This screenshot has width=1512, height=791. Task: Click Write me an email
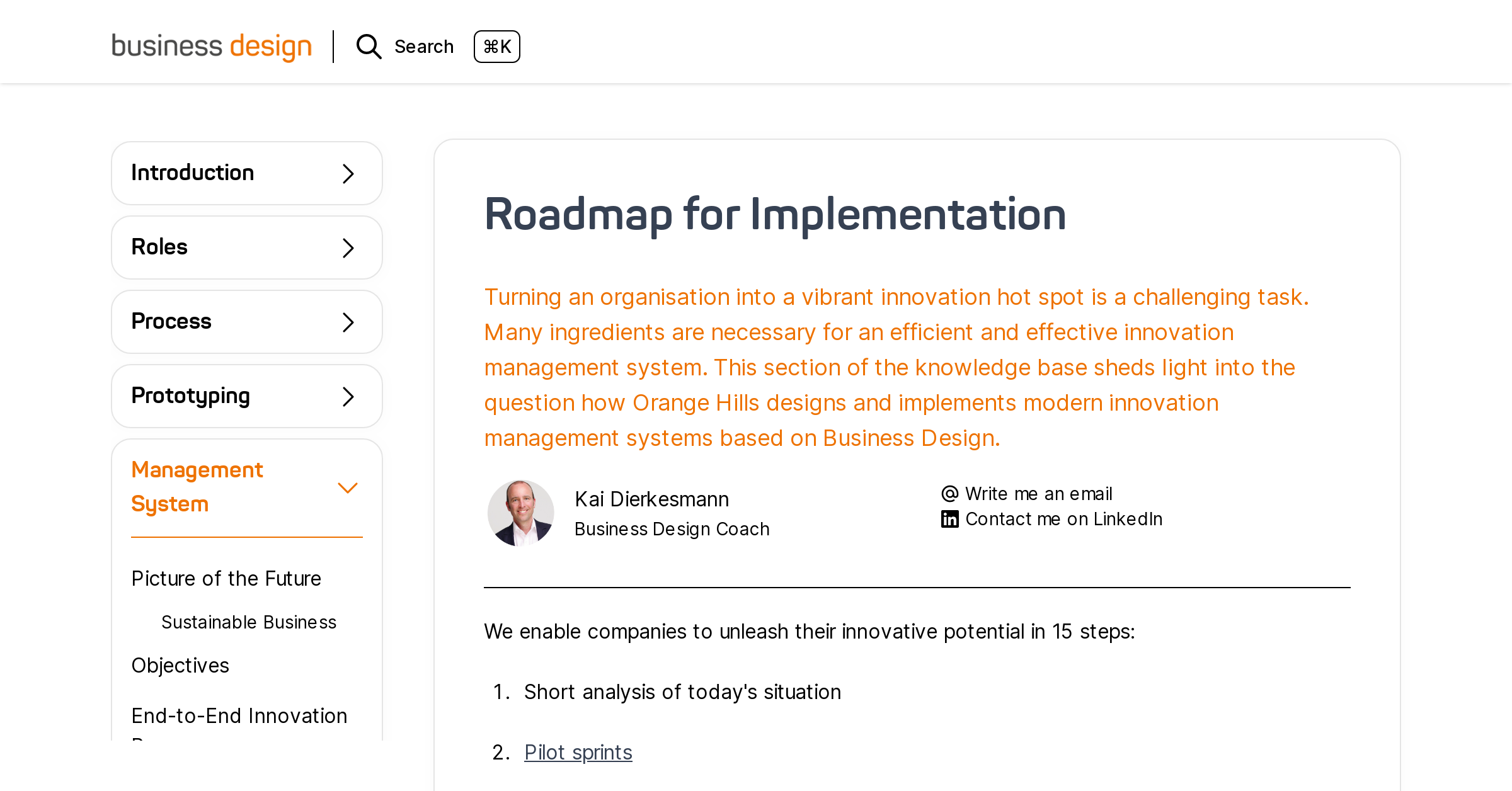point(1038,494)
